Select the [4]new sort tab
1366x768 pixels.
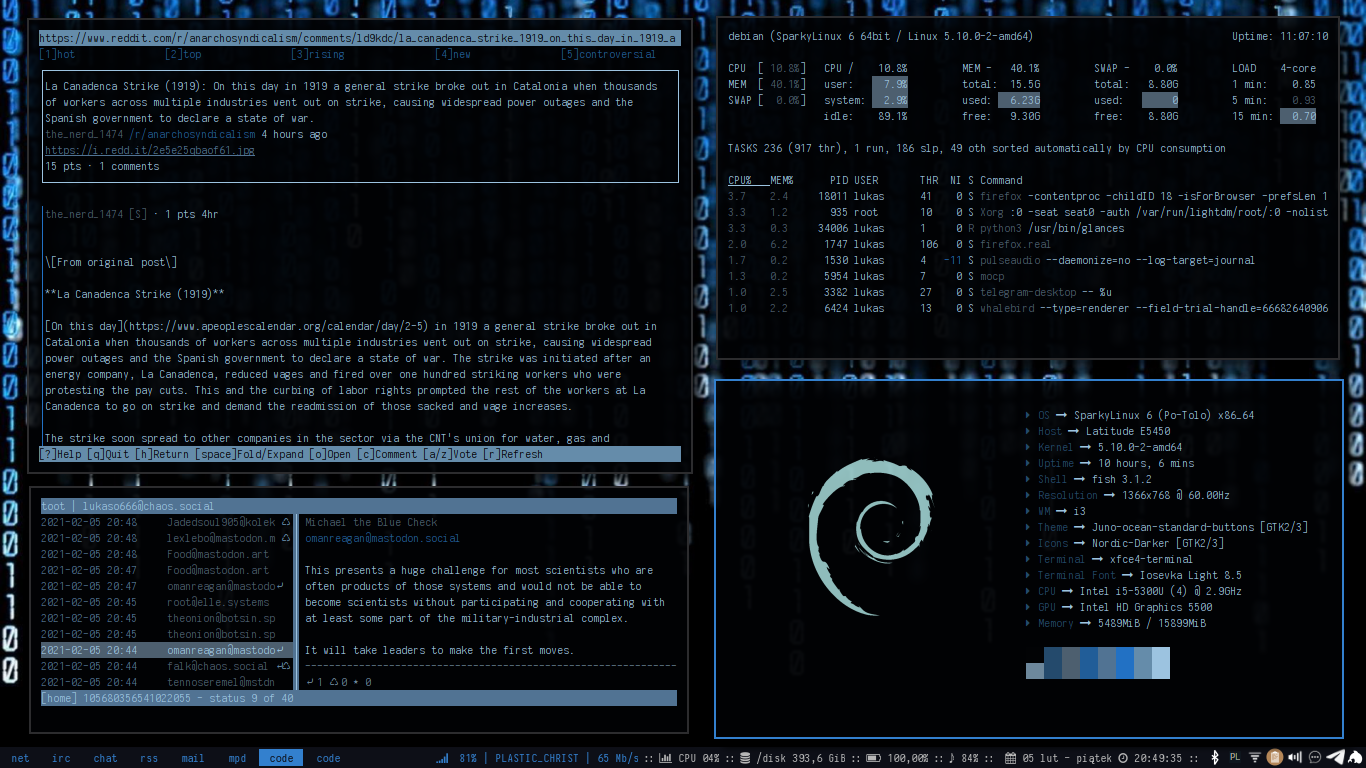[453, 54]
